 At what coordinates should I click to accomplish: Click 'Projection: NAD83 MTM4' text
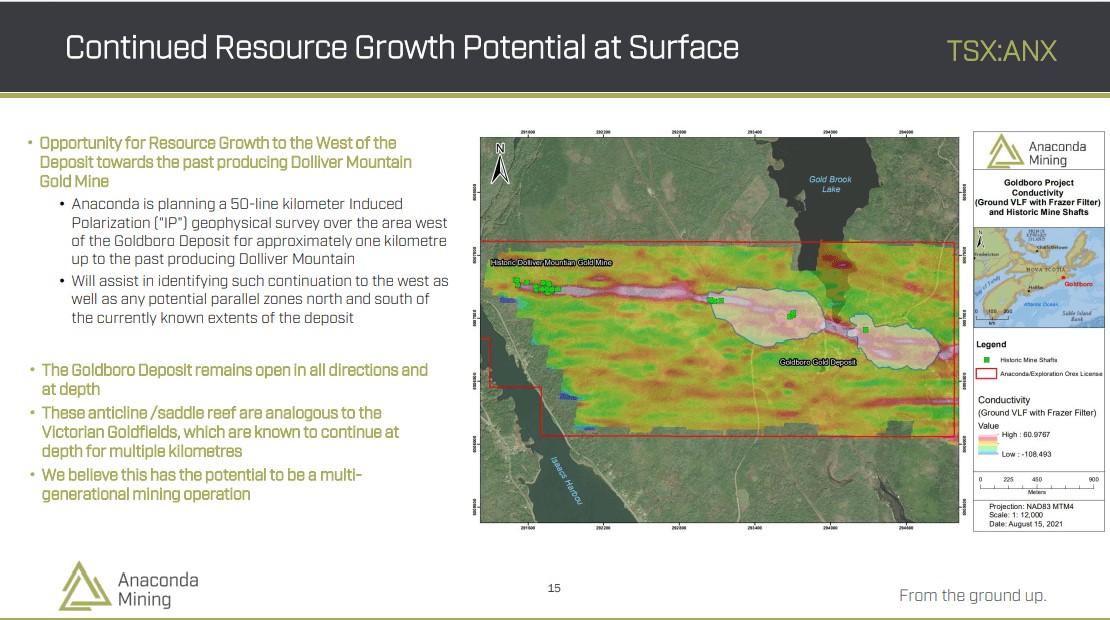(1031, 507)
